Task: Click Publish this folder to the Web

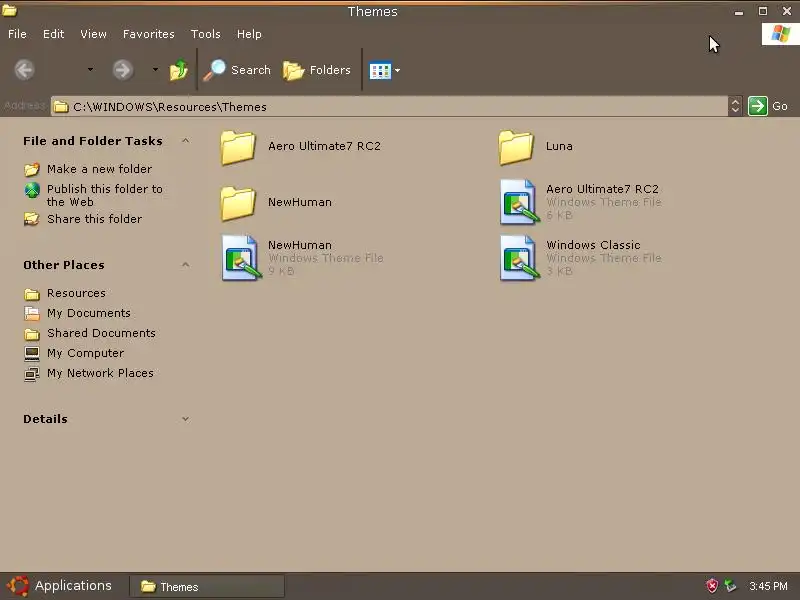Action: [105, 195]
